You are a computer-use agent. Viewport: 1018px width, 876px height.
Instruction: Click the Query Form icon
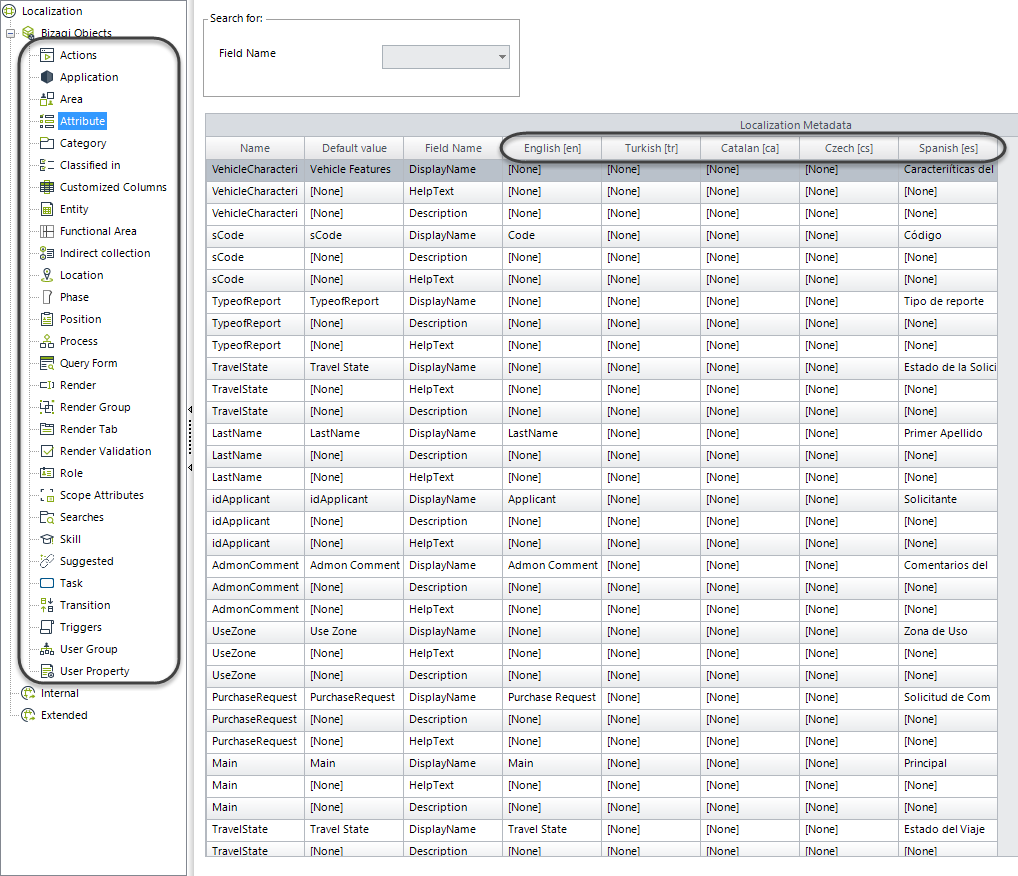[x=47, y=364]
